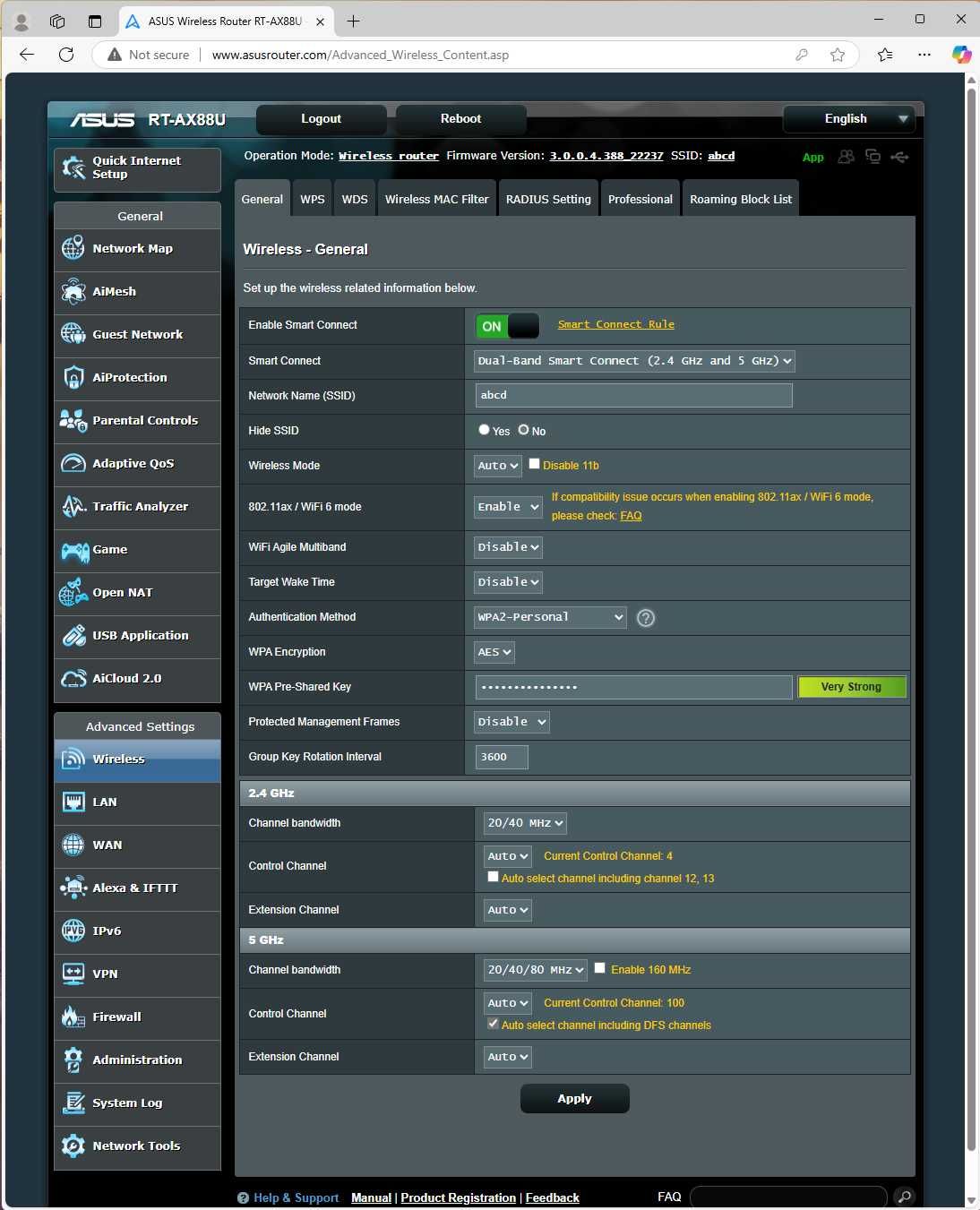Open Network Tools icon
The height and width of the screenshot is (1210, 980).
73,1146
